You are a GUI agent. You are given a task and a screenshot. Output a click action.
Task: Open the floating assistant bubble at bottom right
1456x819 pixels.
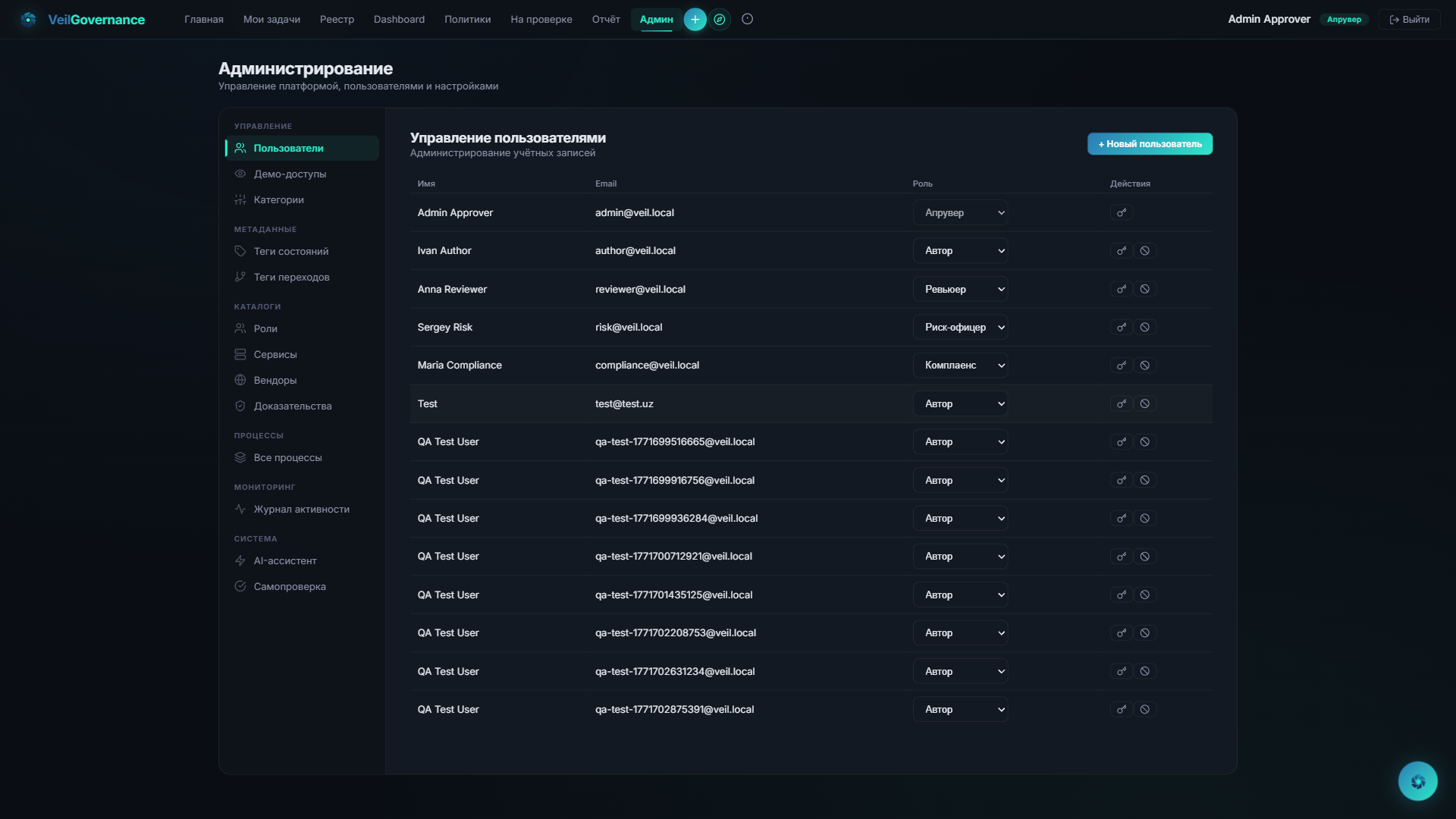(x=1417, y=781)
